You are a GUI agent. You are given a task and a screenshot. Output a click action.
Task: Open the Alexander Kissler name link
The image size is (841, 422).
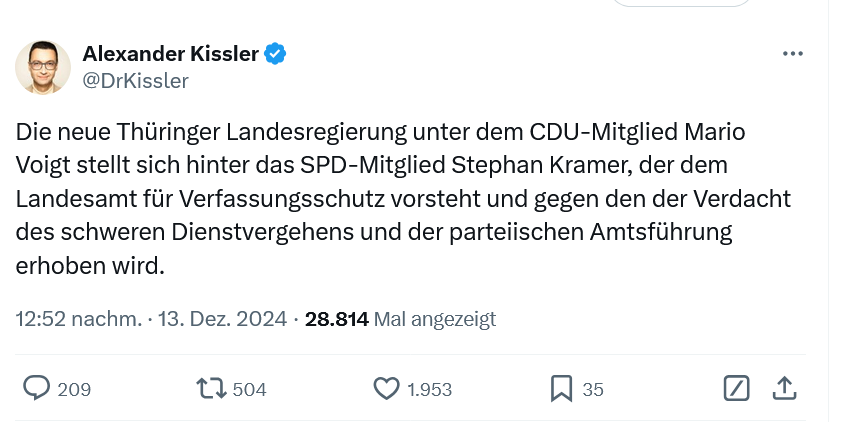pos(170,53)
